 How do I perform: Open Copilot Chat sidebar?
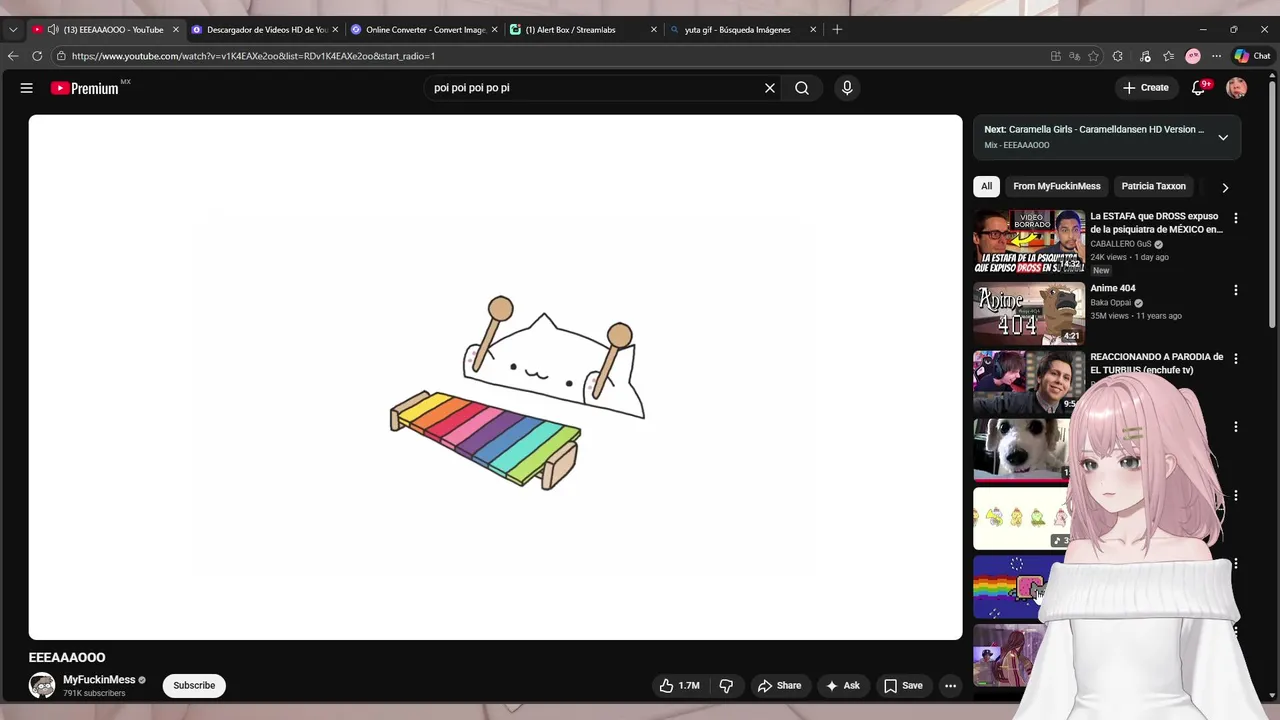1252,56
